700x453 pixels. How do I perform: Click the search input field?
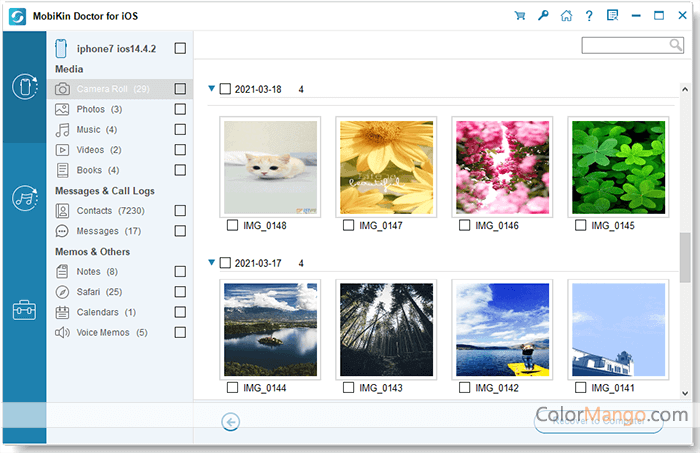[x=626, y=45]
